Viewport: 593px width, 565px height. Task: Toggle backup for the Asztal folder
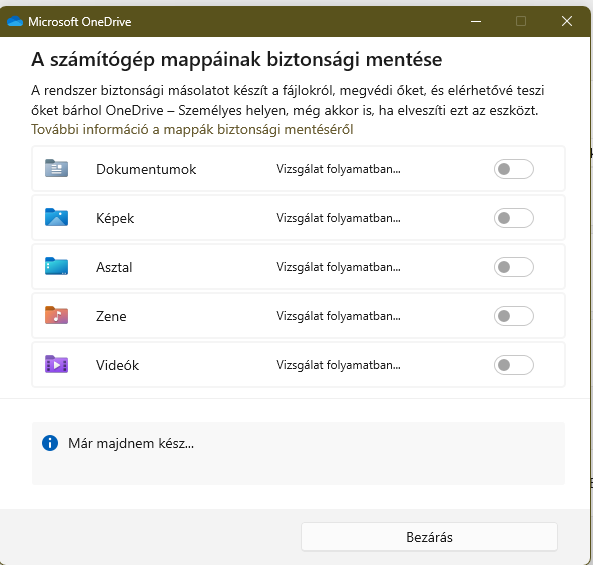(514, 267)
